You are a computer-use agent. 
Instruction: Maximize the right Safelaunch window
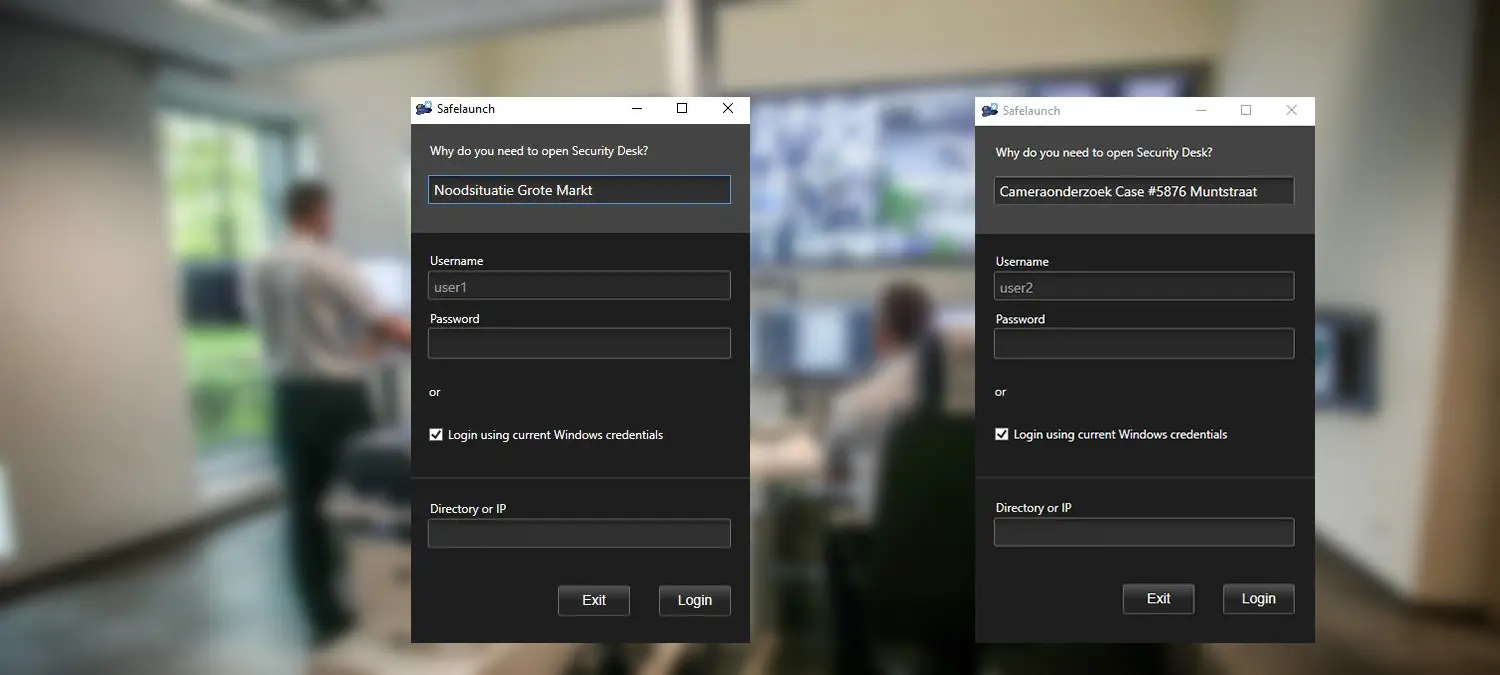(1246, 110)
